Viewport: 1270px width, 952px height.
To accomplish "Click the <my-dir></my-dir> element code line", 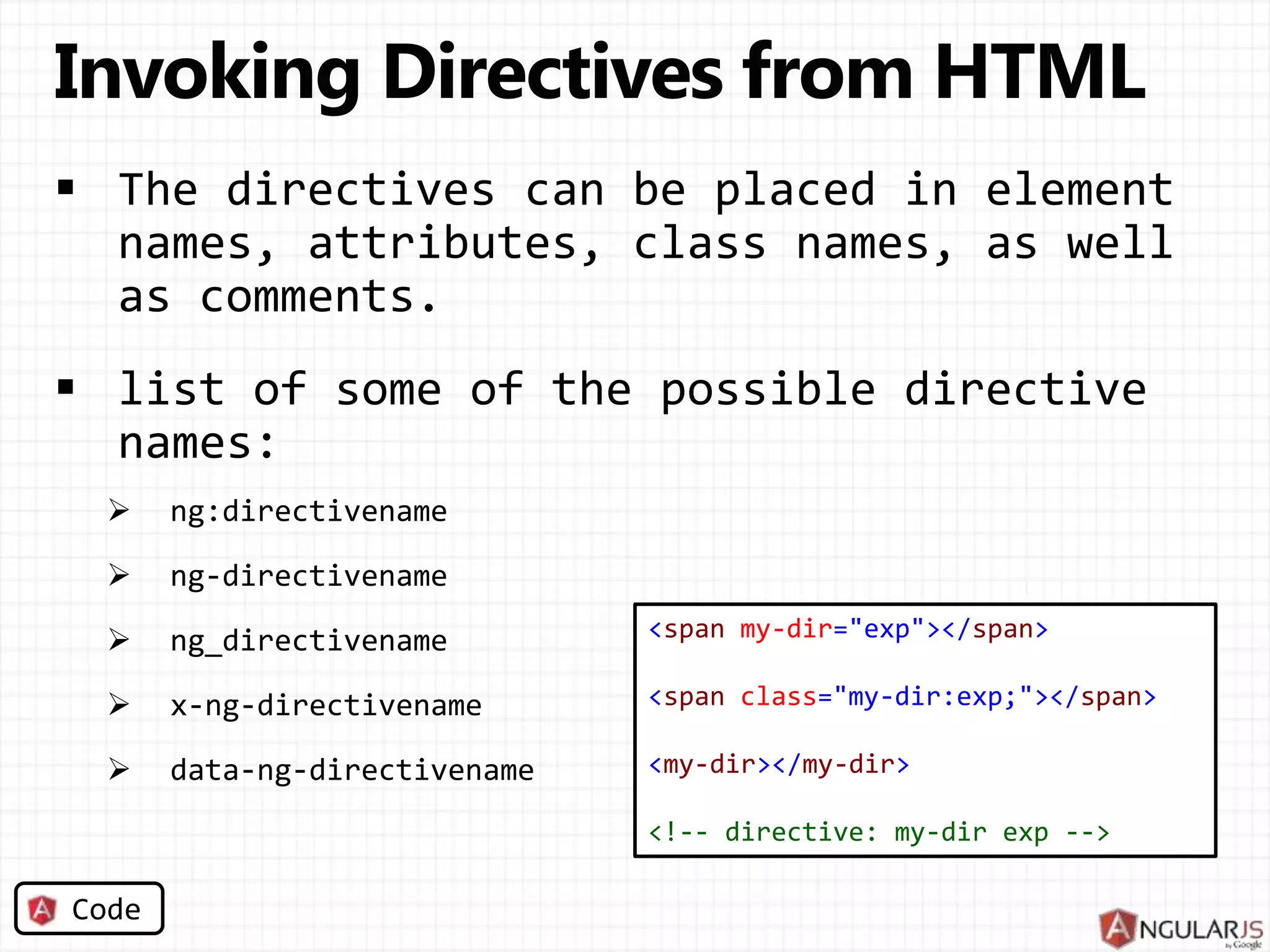I will tap(779, 765).
